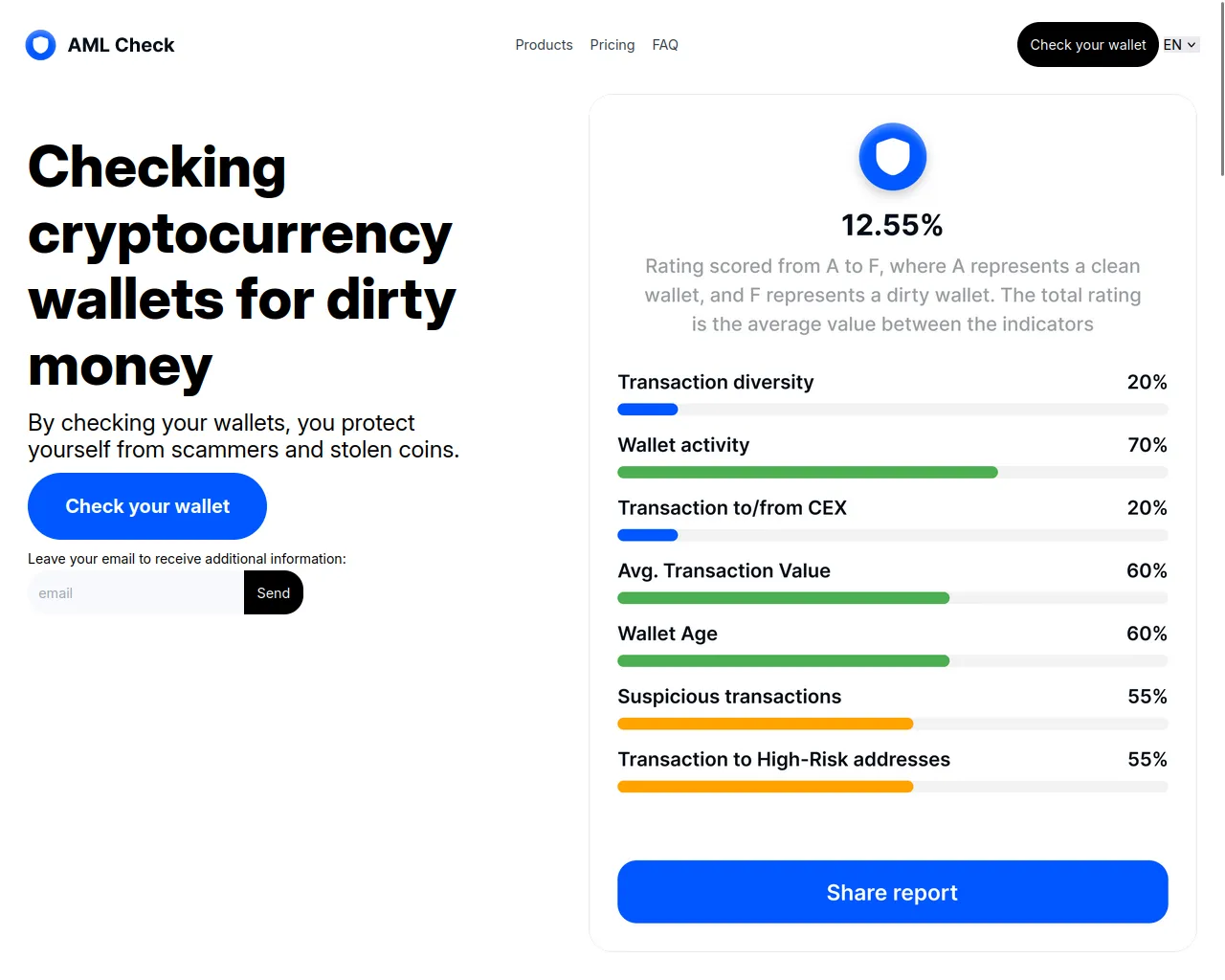Open the Products menu item

coord(544,45)
